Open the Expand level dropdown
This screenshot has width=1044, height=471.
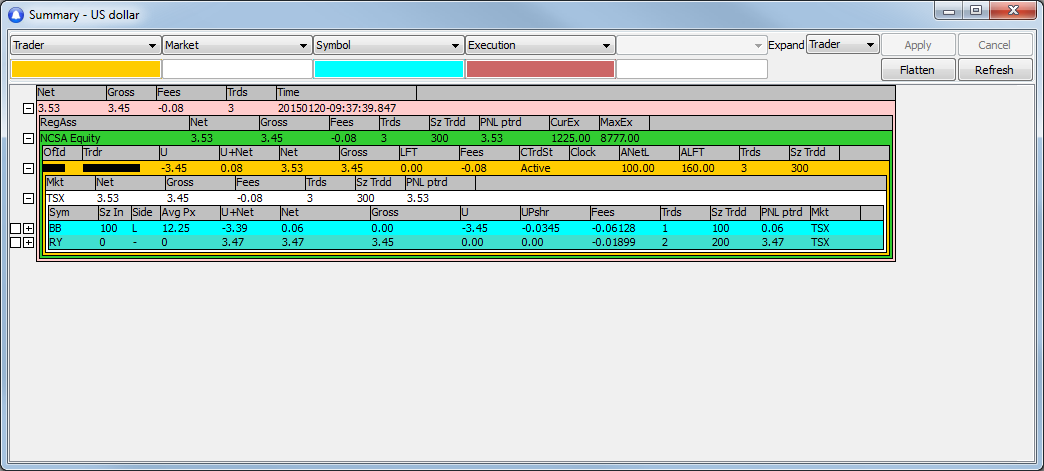tap(842, 45)
